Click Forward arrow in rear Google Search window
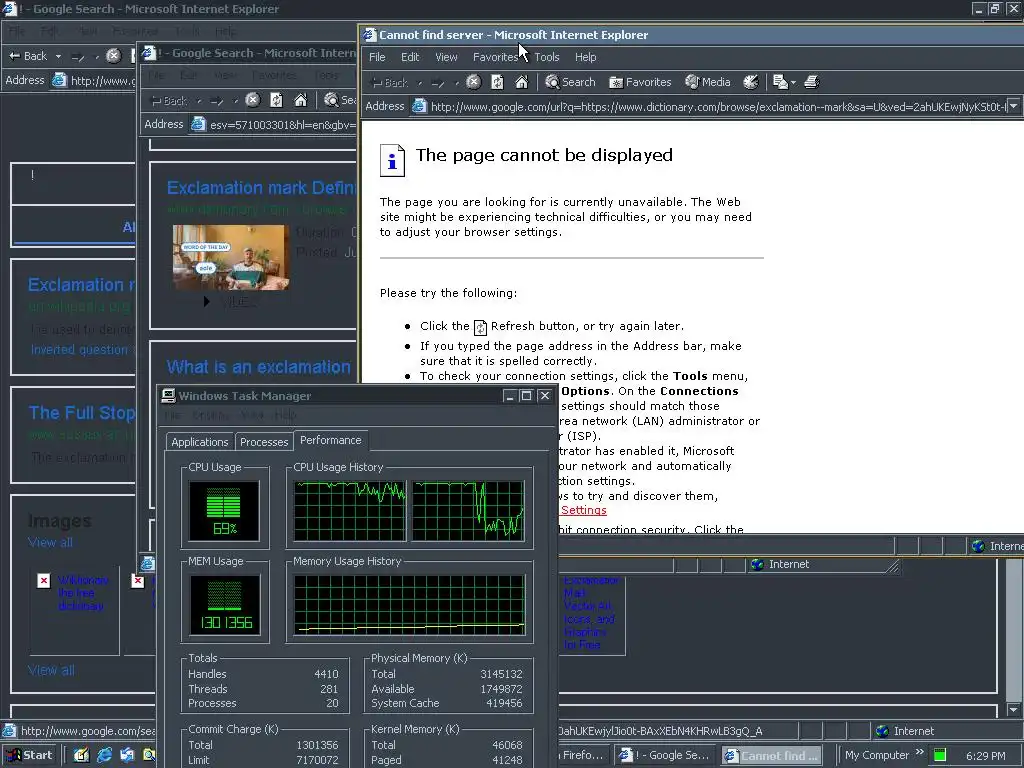1024x768 pixels. (x=78, y=57)
